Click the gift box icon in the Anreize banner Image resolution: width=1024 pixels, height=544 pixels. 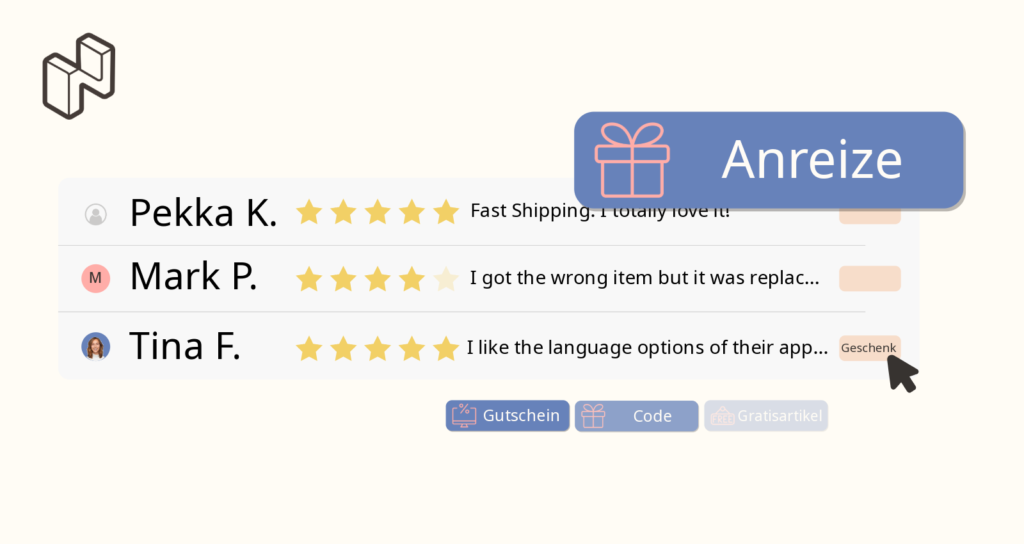click(x=632, y=159)
